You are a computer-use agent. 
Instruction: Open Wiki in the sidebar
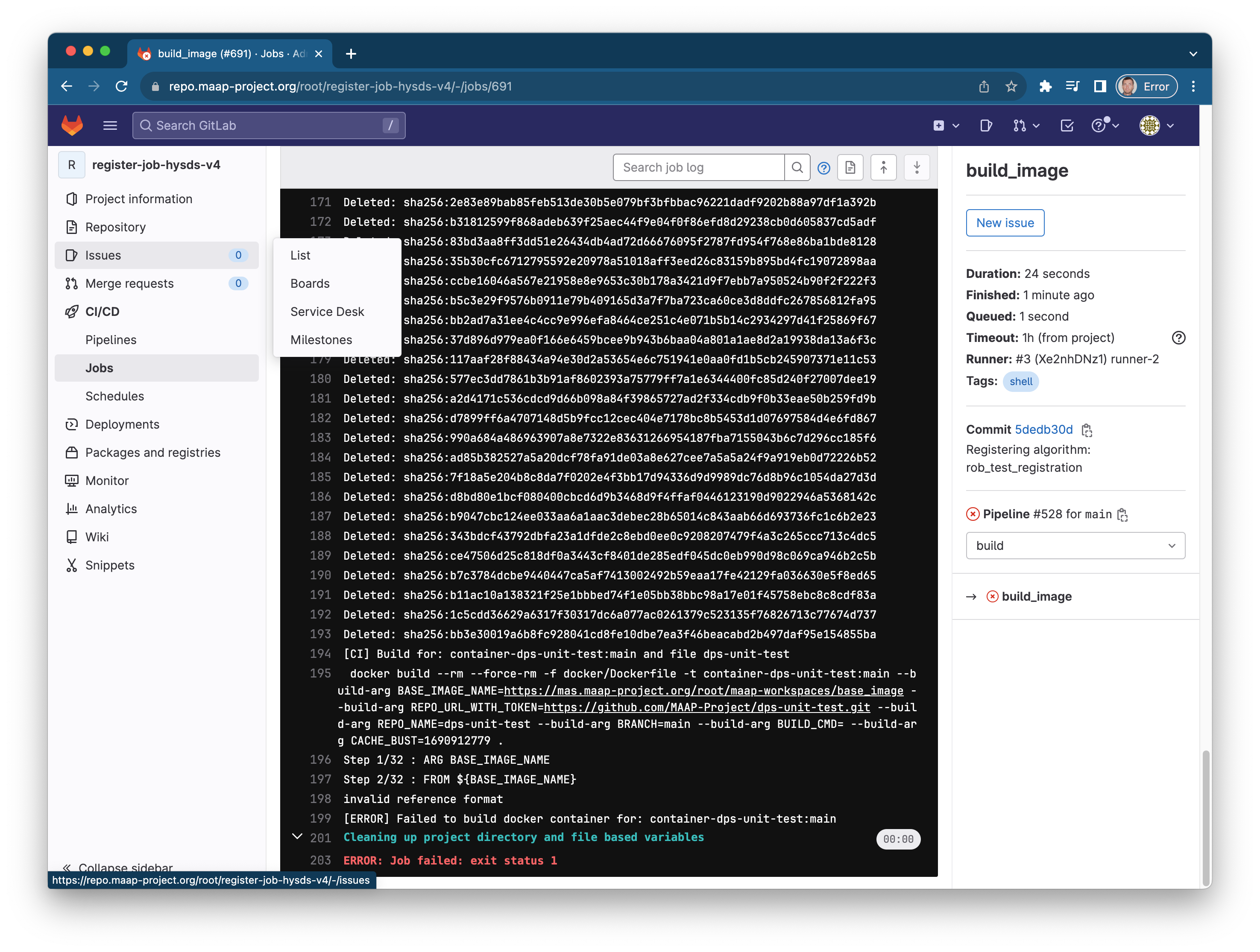click(x=157, y=537)
